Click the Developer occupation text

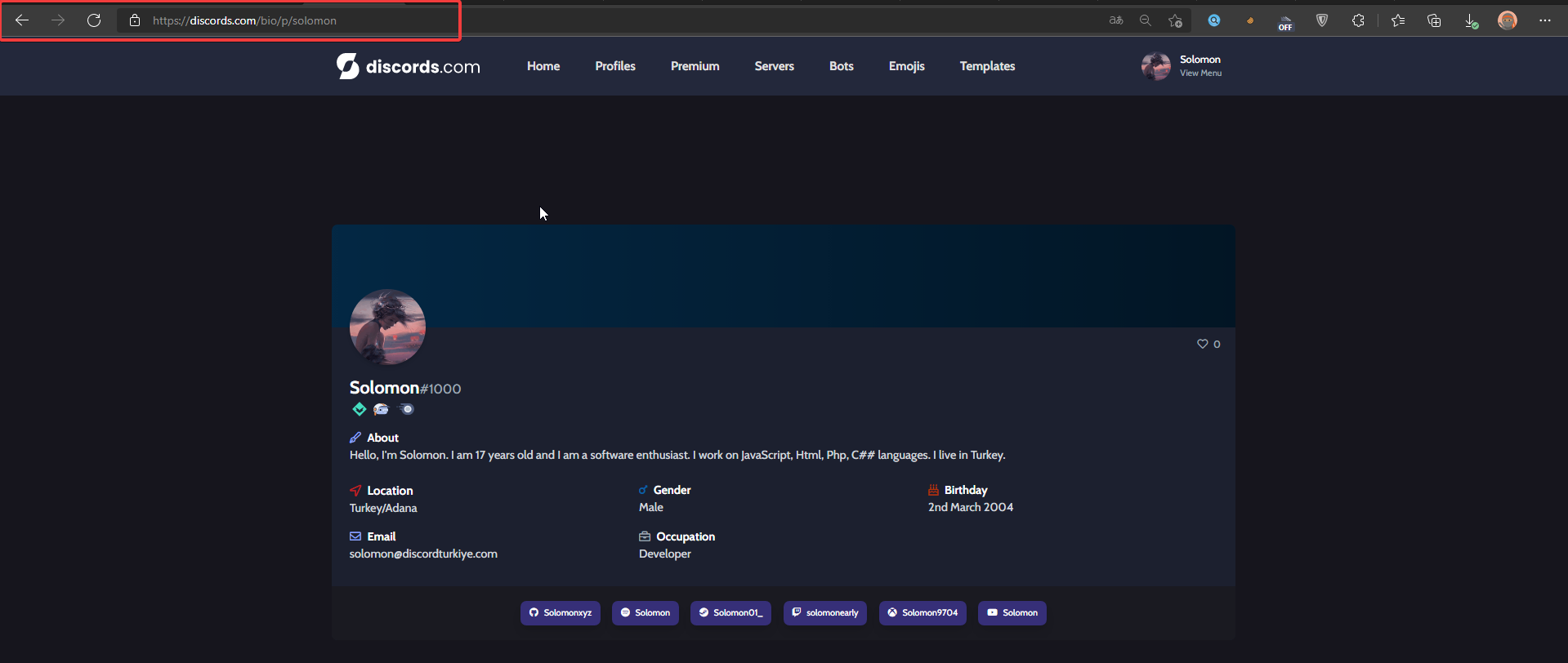point(665,554)
